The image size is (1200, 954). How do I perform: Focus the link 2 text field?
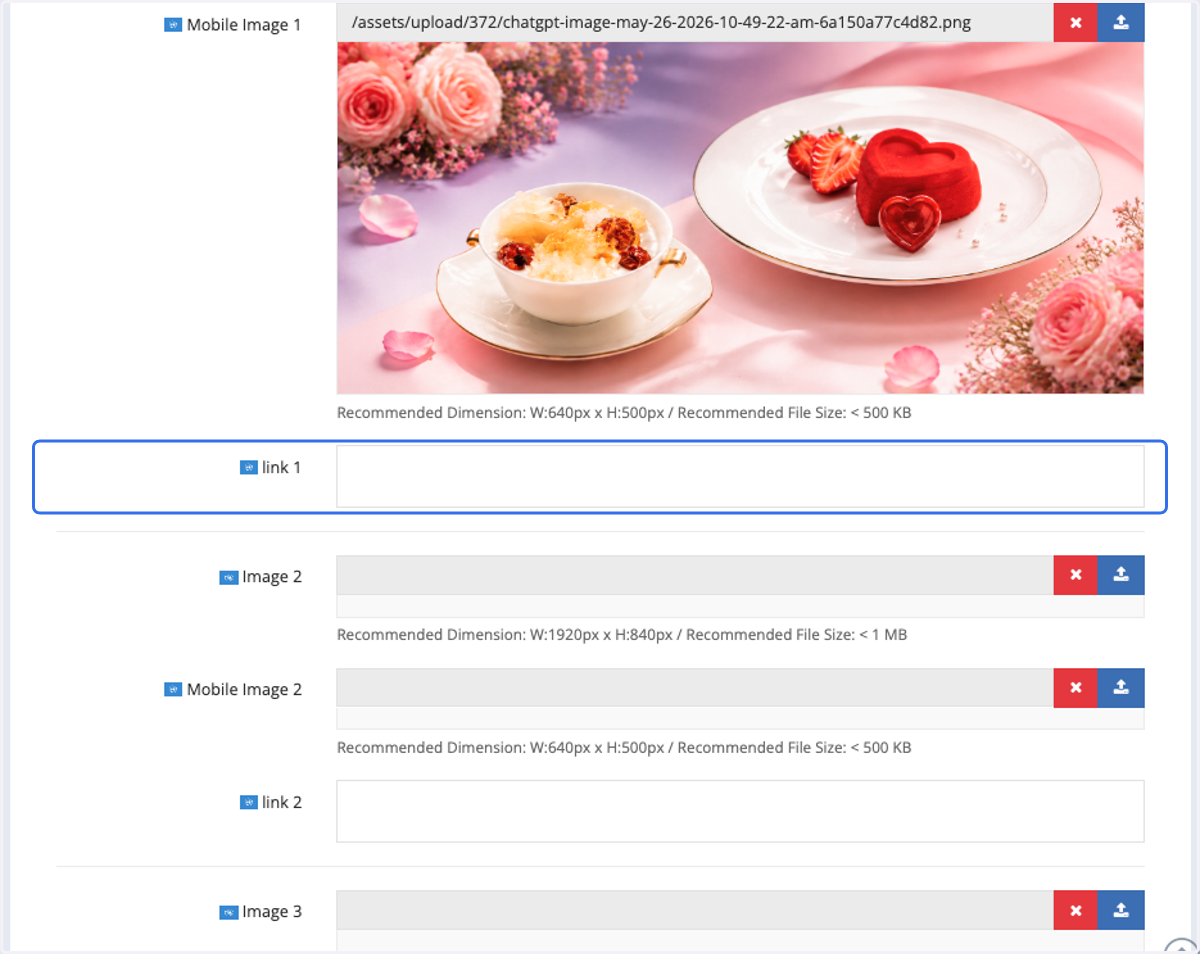740,811
